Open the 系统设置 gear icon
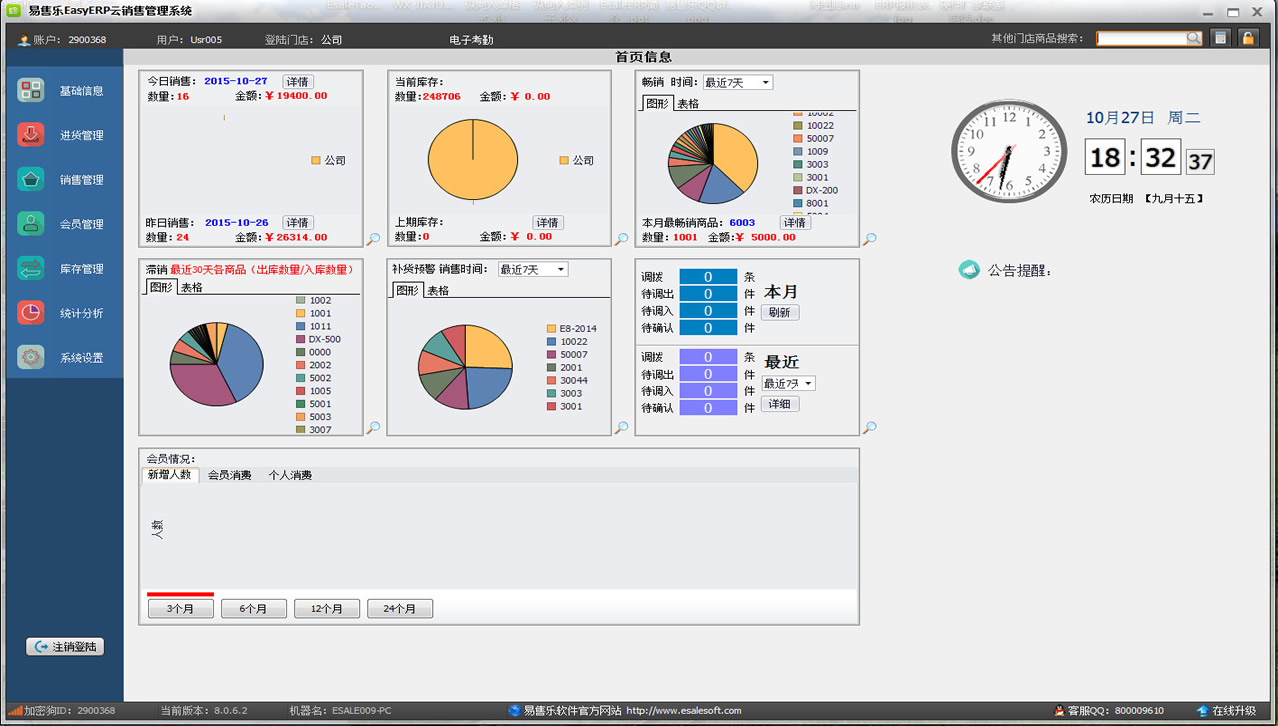Viewport: 1278px width, 726px height. pyautogui.click(x=31, y=357)
